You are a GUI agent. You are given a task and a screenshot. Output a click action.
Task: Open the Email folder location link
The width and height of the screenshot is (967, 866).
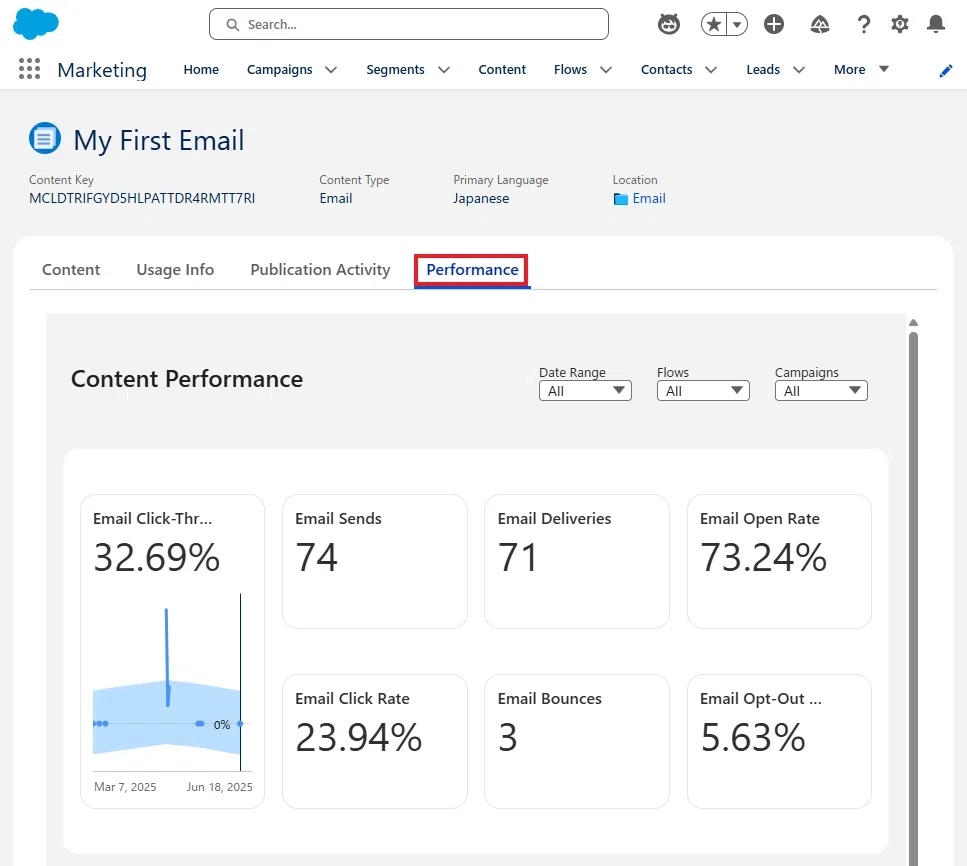coord(648,199)
